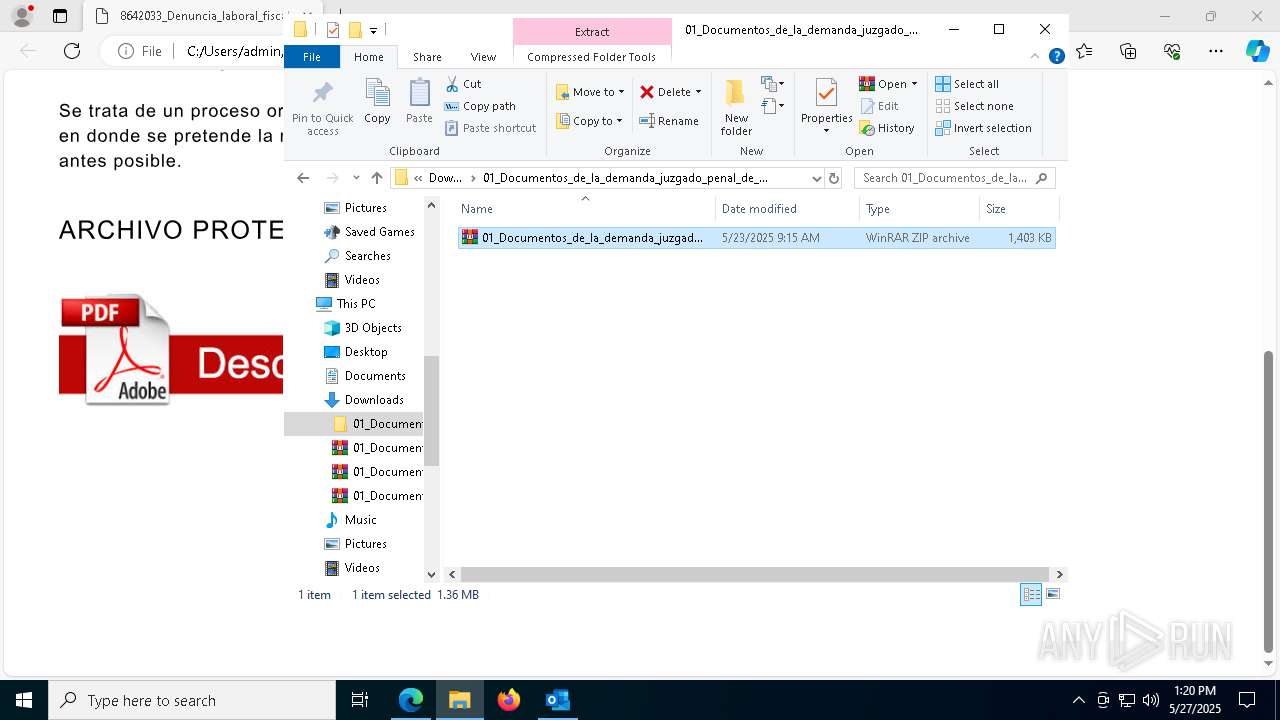Collapse the ribbon with chevron
This screenshot has width=1280, height=720.
[1036, 57]
